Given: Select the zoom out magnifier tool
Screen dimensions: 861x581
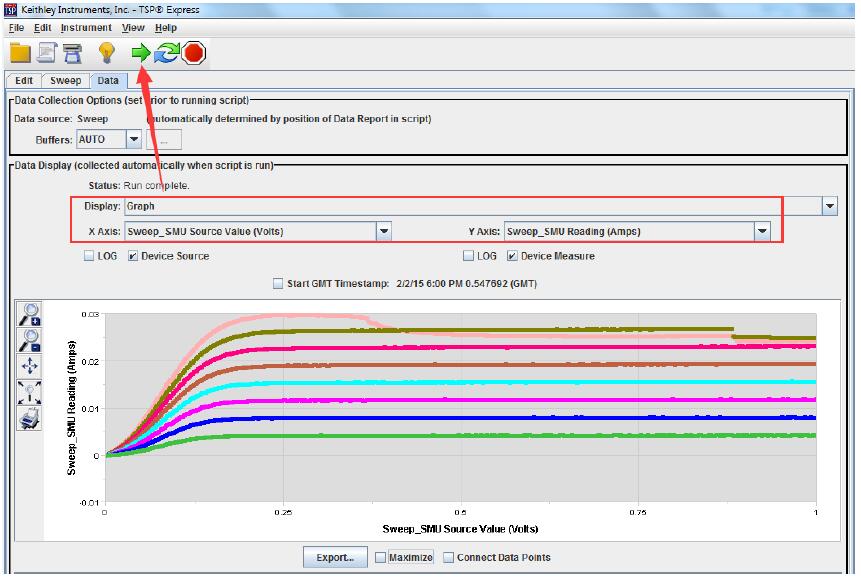Looking at the screenshot, I should coord(29,340).
